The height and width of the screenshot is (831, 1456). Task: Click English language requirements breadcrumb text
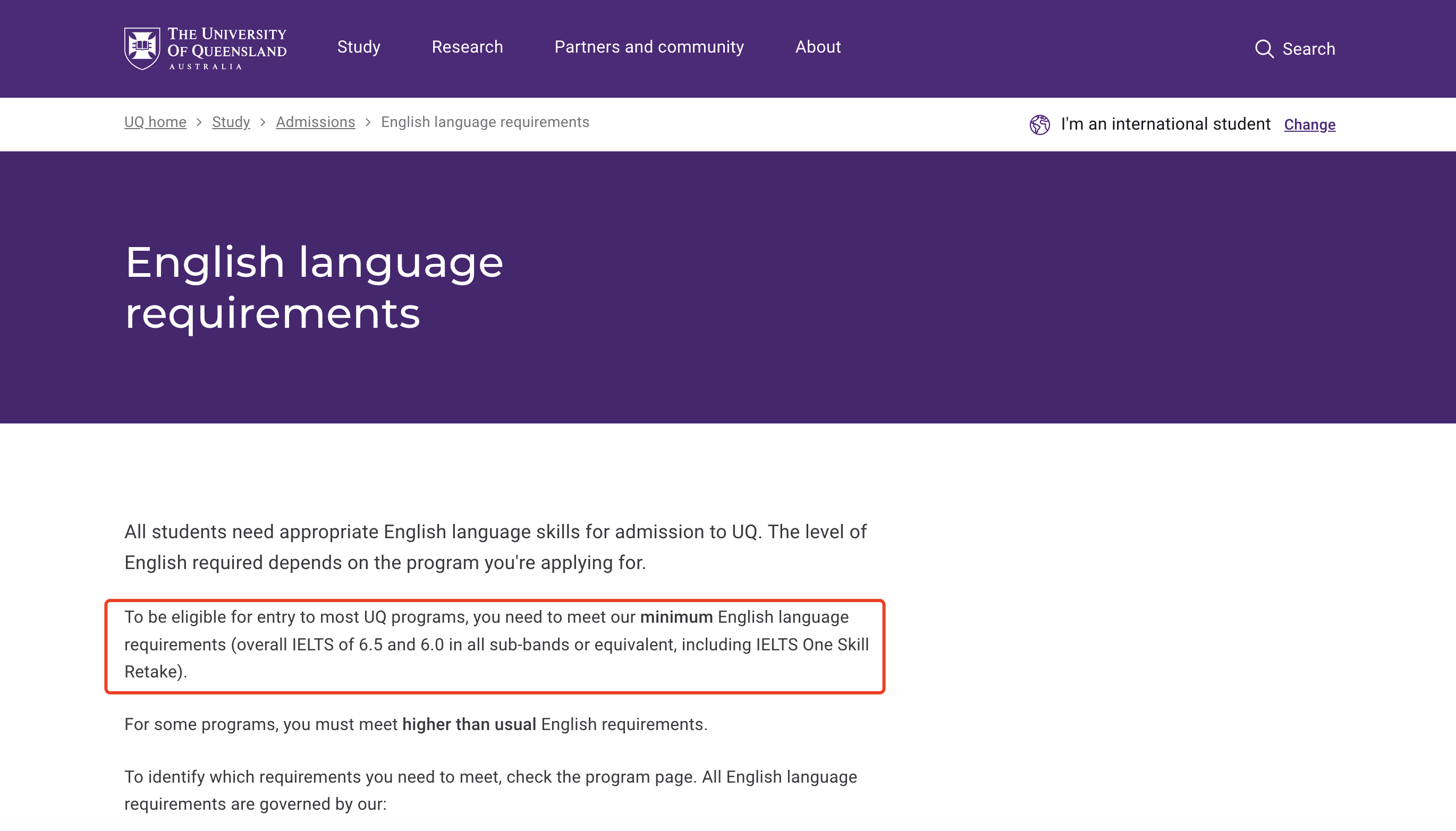(485, 122)
